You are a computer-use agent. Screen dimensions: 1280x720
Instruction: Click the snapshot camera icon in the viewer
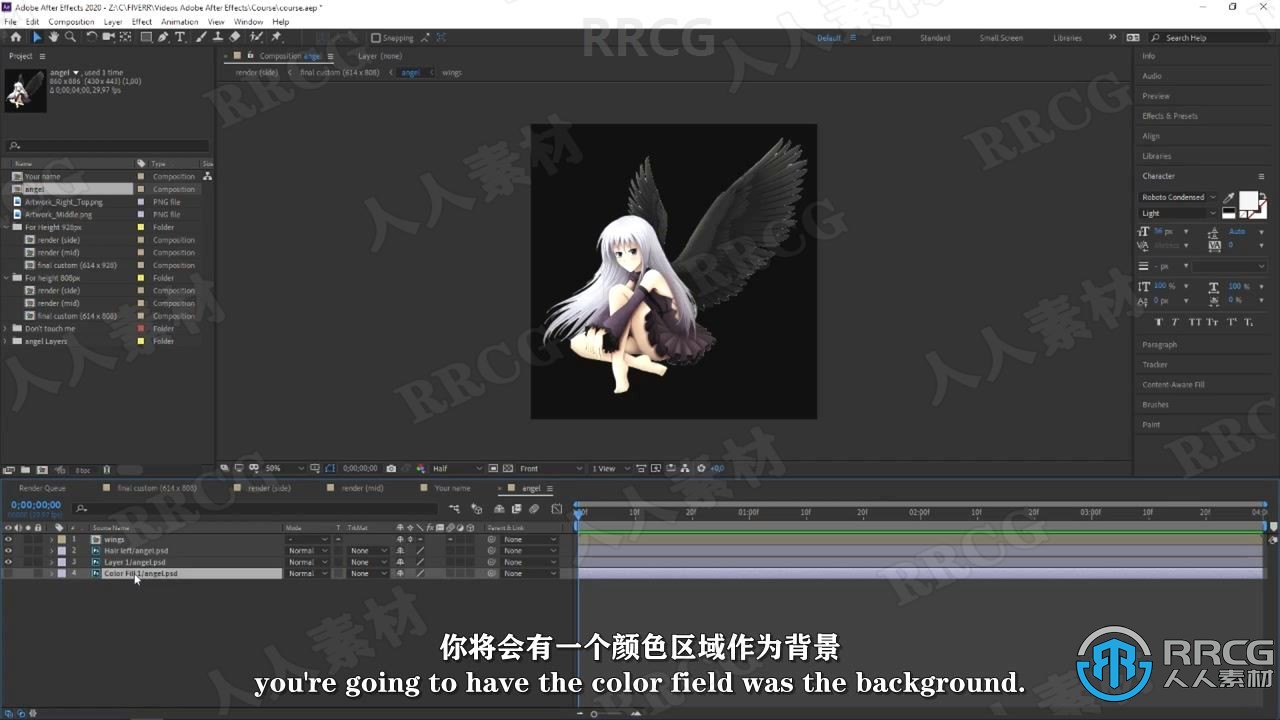(x=391, y=468)
